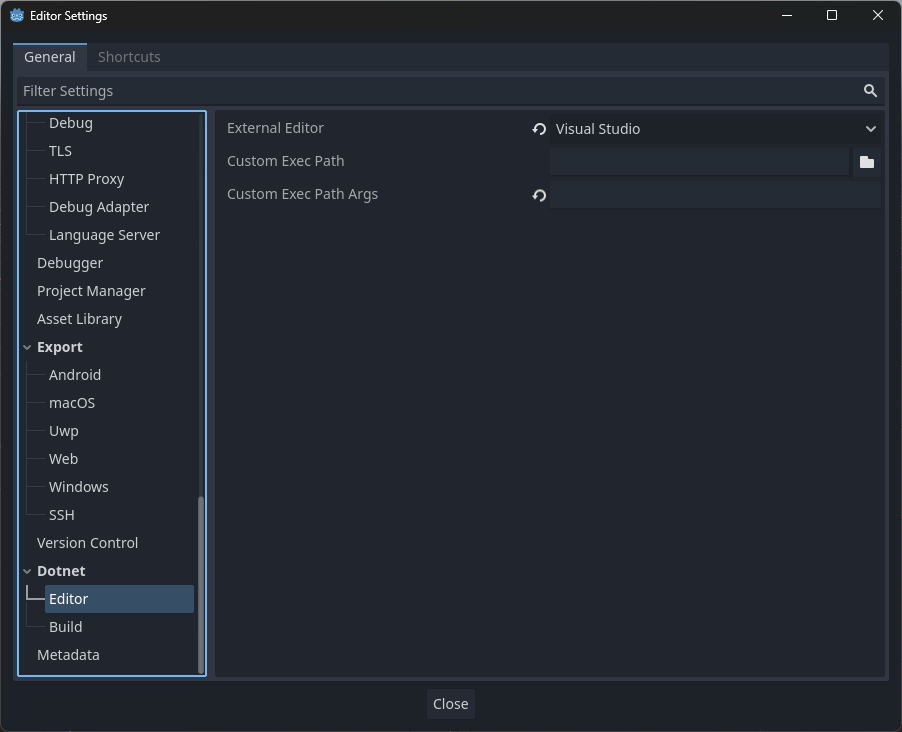Browse for Custom Exec Path folder
Screen dimensions: 902x732
coord(866,162)
